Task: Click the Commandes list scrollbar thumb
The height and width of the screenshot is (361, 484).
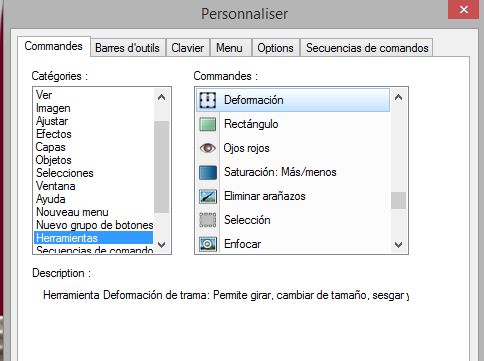Action: (398, 201)
